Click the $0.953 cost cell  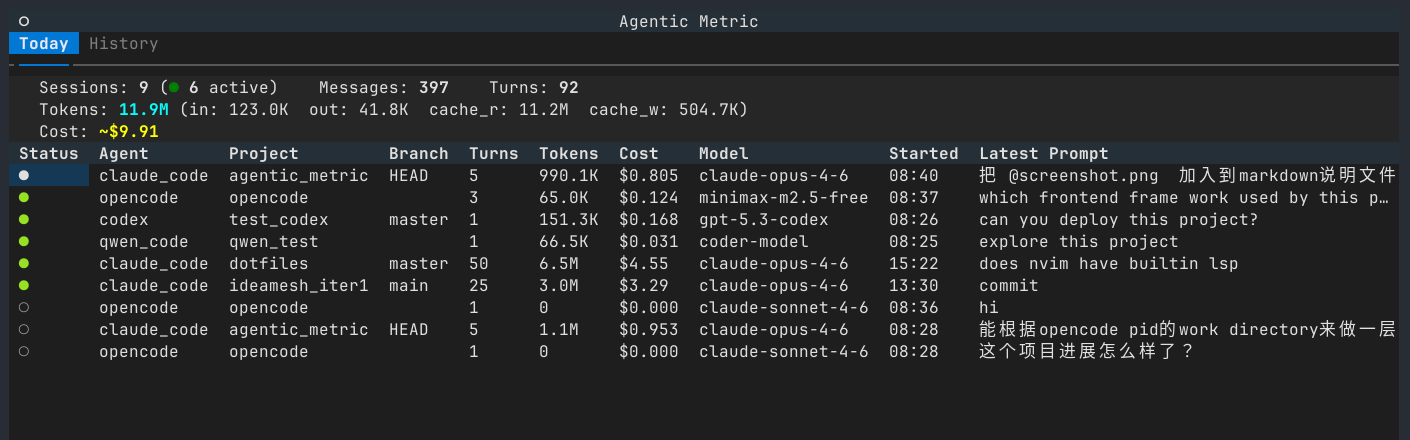649,329
